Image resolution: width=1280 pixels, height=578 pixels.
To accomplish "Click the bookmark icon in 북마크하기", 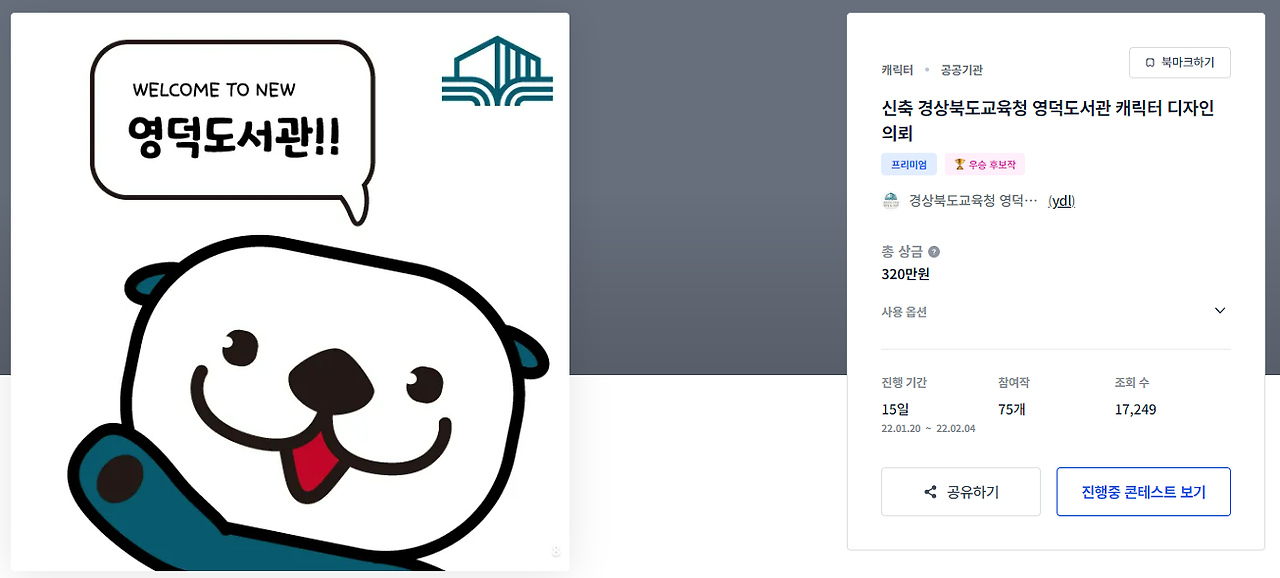I will tap(1150, 63).
